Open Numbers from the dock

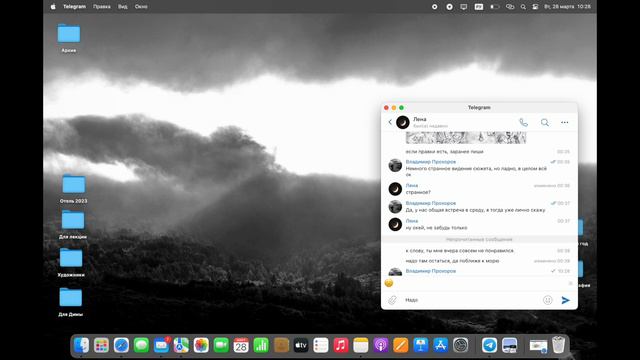click(261, 345)
